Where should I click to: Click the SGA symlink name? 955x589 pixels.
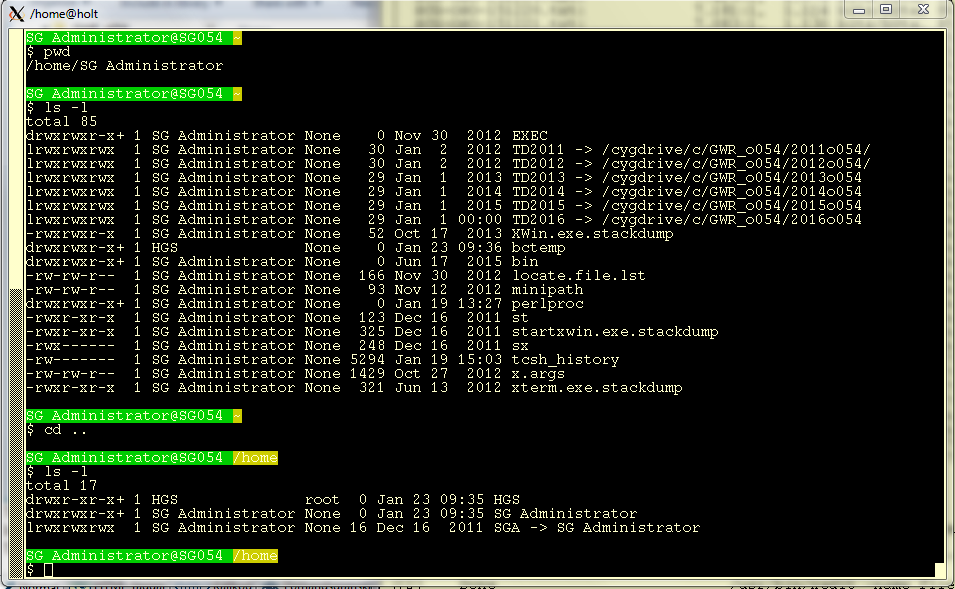click(x=507, y=527)
